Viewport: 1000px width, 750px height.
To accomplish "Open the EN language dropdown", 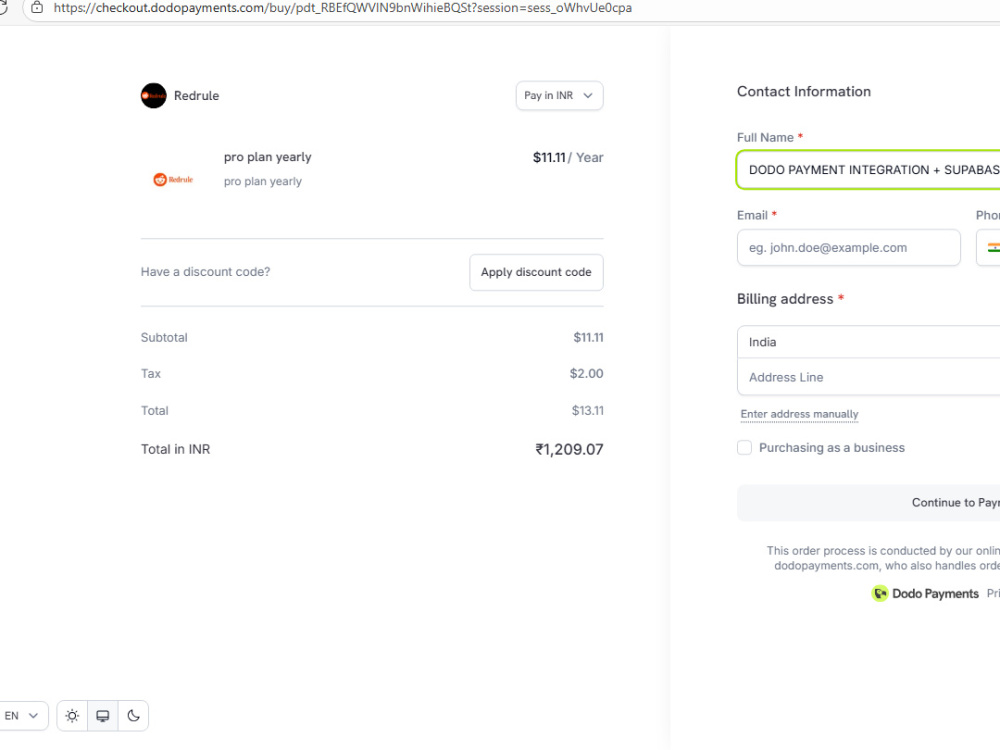I will tap(23, 716).
